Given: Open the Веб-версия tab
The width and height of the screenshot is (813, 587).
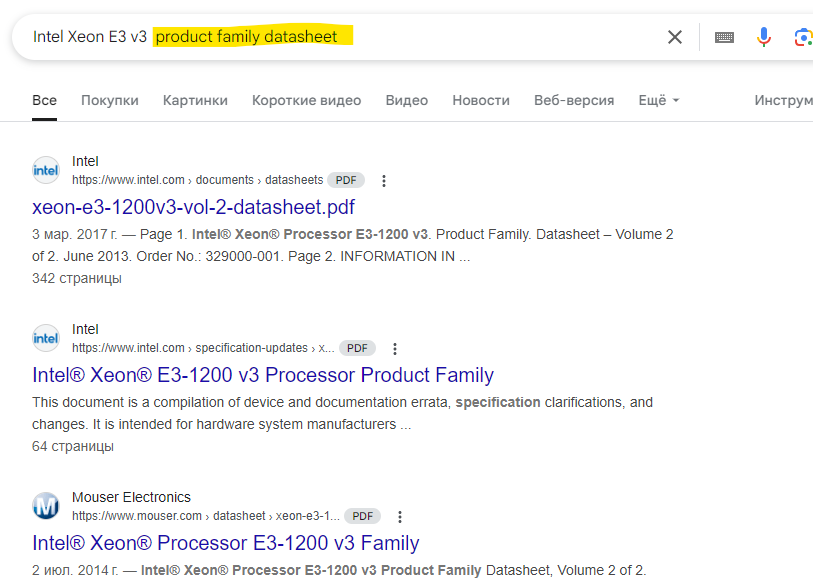Looking at the screenshot, I should [x=574, y=100].
